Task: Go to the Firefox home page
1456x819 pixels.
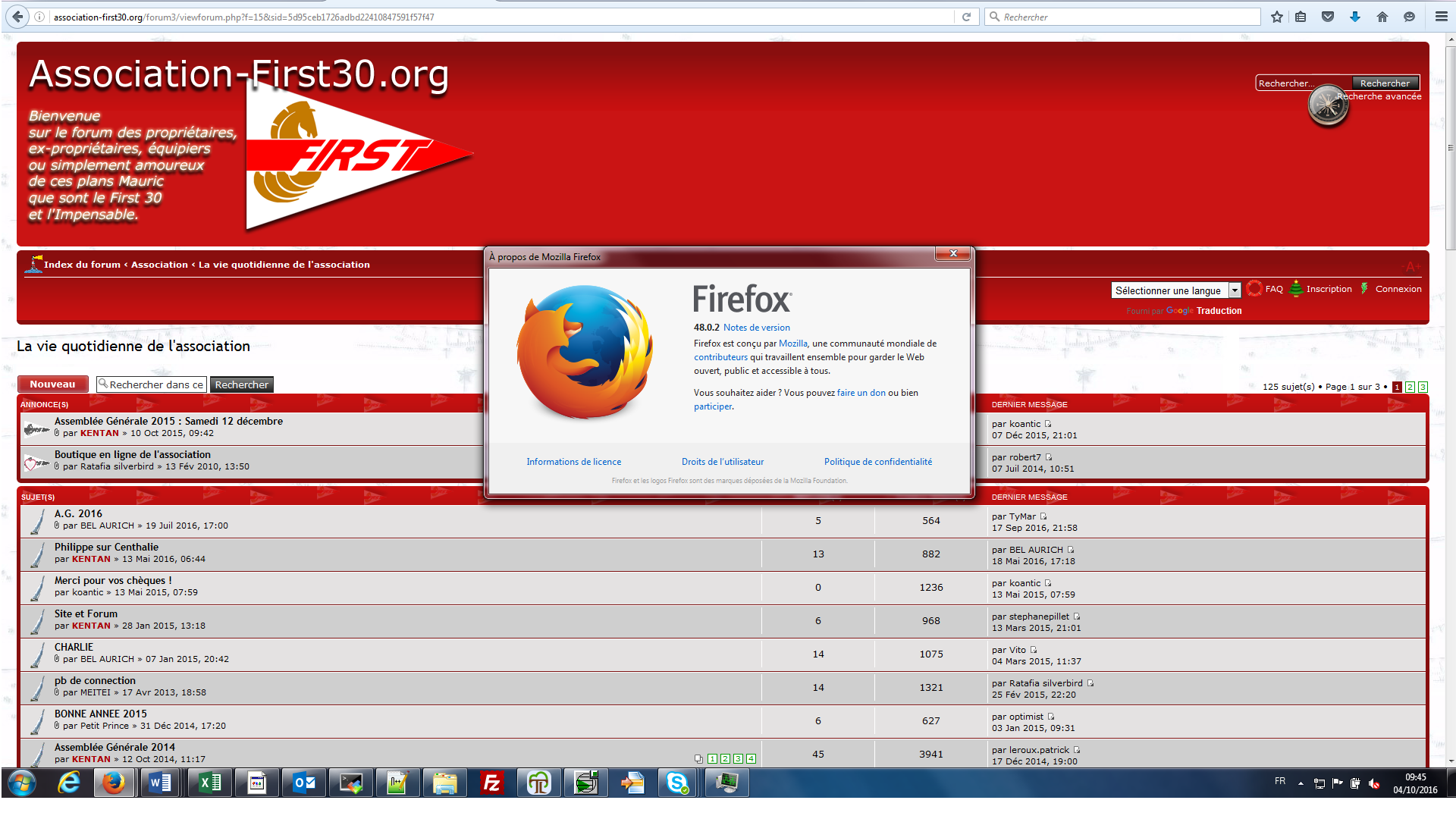Action: point(1382,17)
